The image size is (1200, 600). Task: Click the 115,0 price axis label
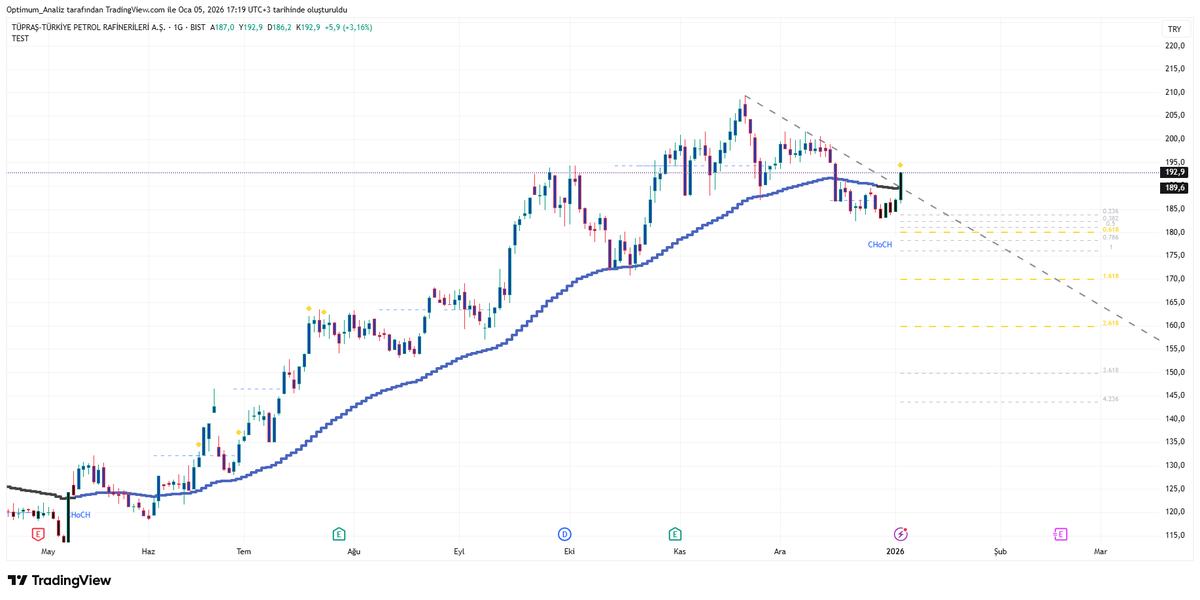(x=1174, y=535)
